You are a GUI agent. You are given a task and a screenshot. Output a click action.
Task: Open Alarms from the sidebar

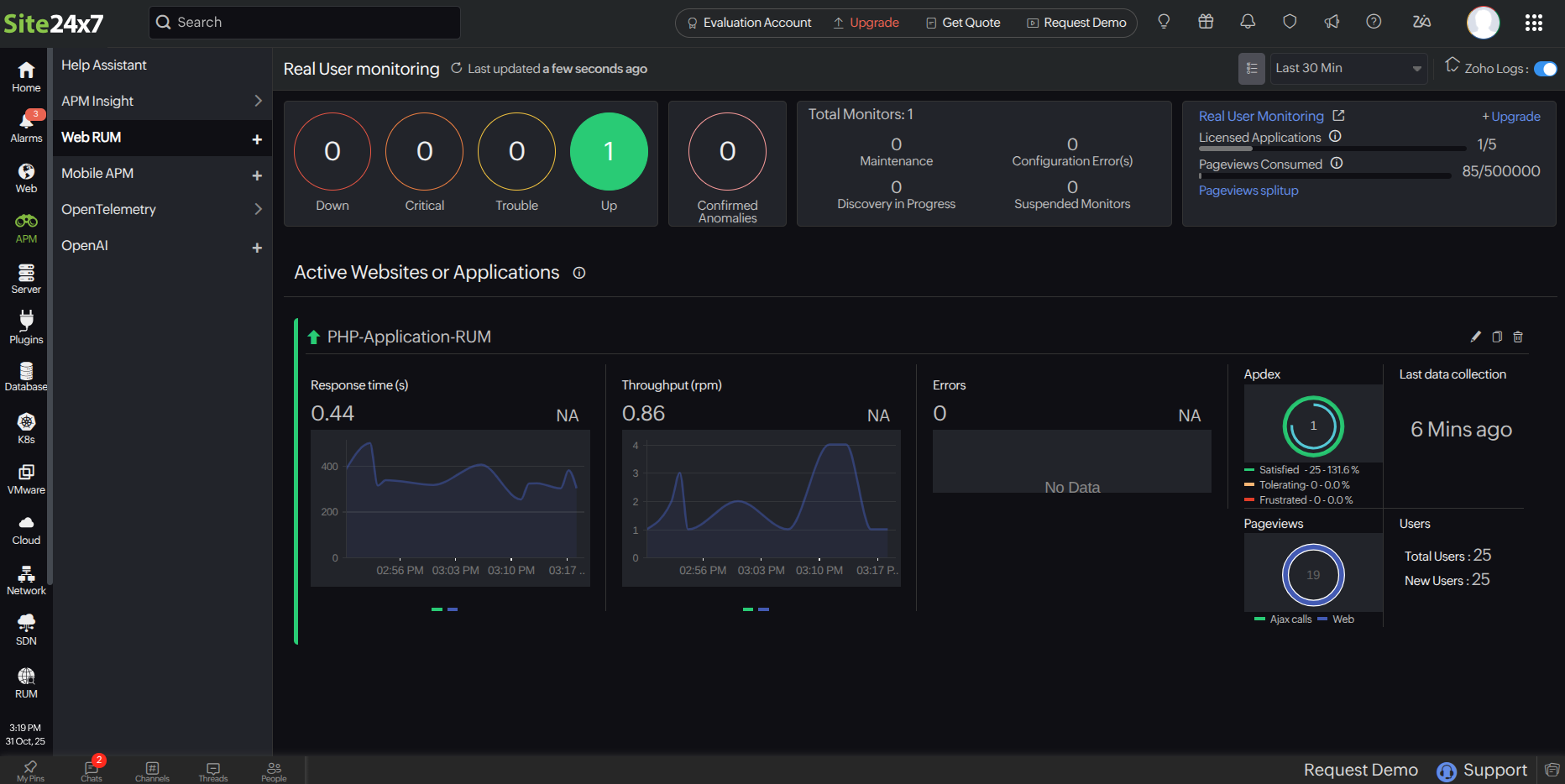point(25,124)
